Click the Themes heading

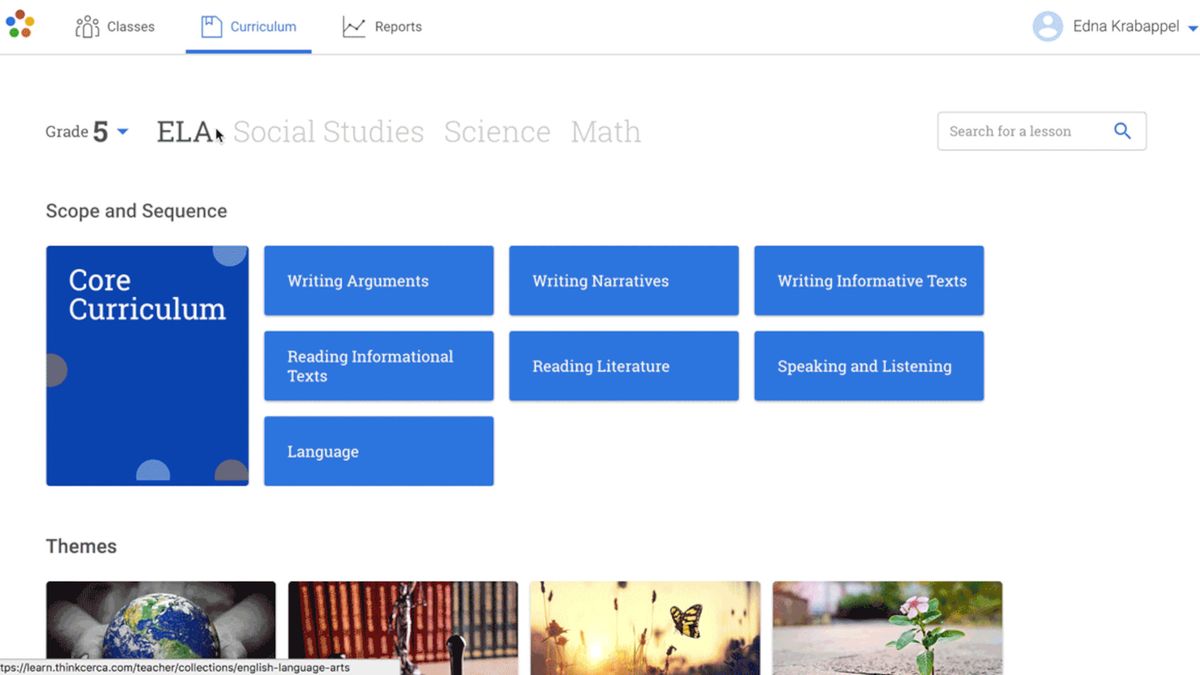coord(81,546)
